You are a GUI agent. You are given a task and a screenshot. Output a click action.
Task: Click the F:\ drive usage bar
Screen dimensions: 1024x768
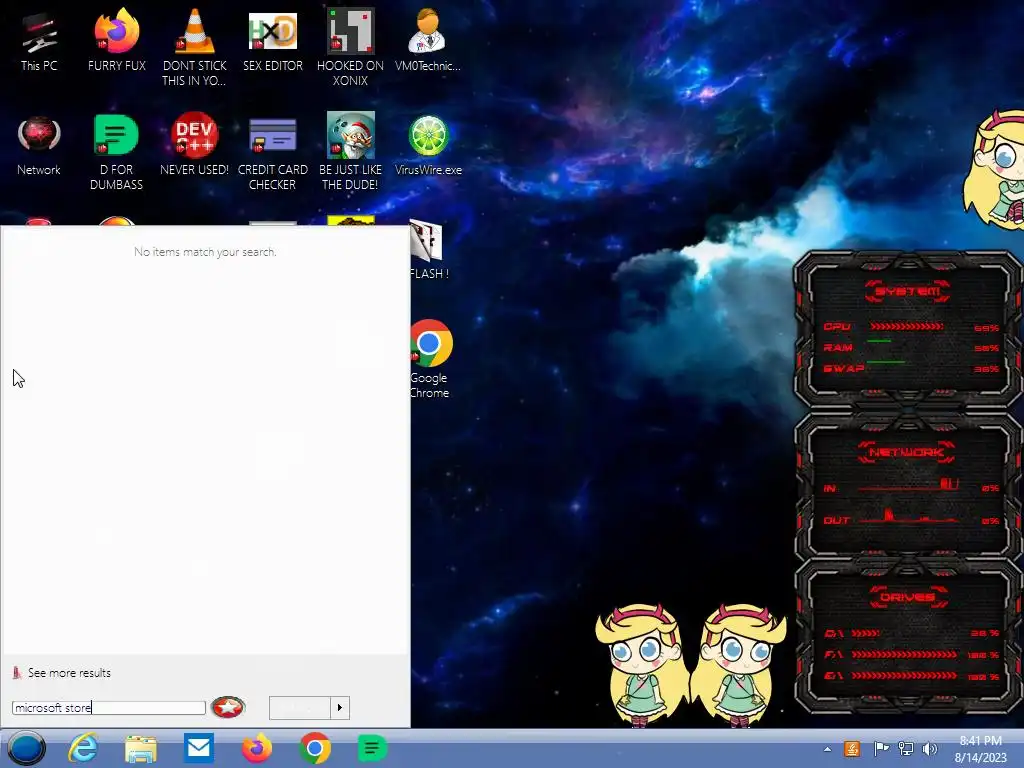pos(904,654)
